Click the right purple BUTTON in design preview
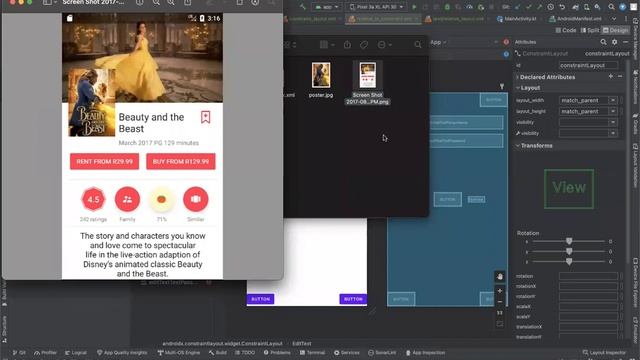The image size is (640, 360). pos(353,299)
